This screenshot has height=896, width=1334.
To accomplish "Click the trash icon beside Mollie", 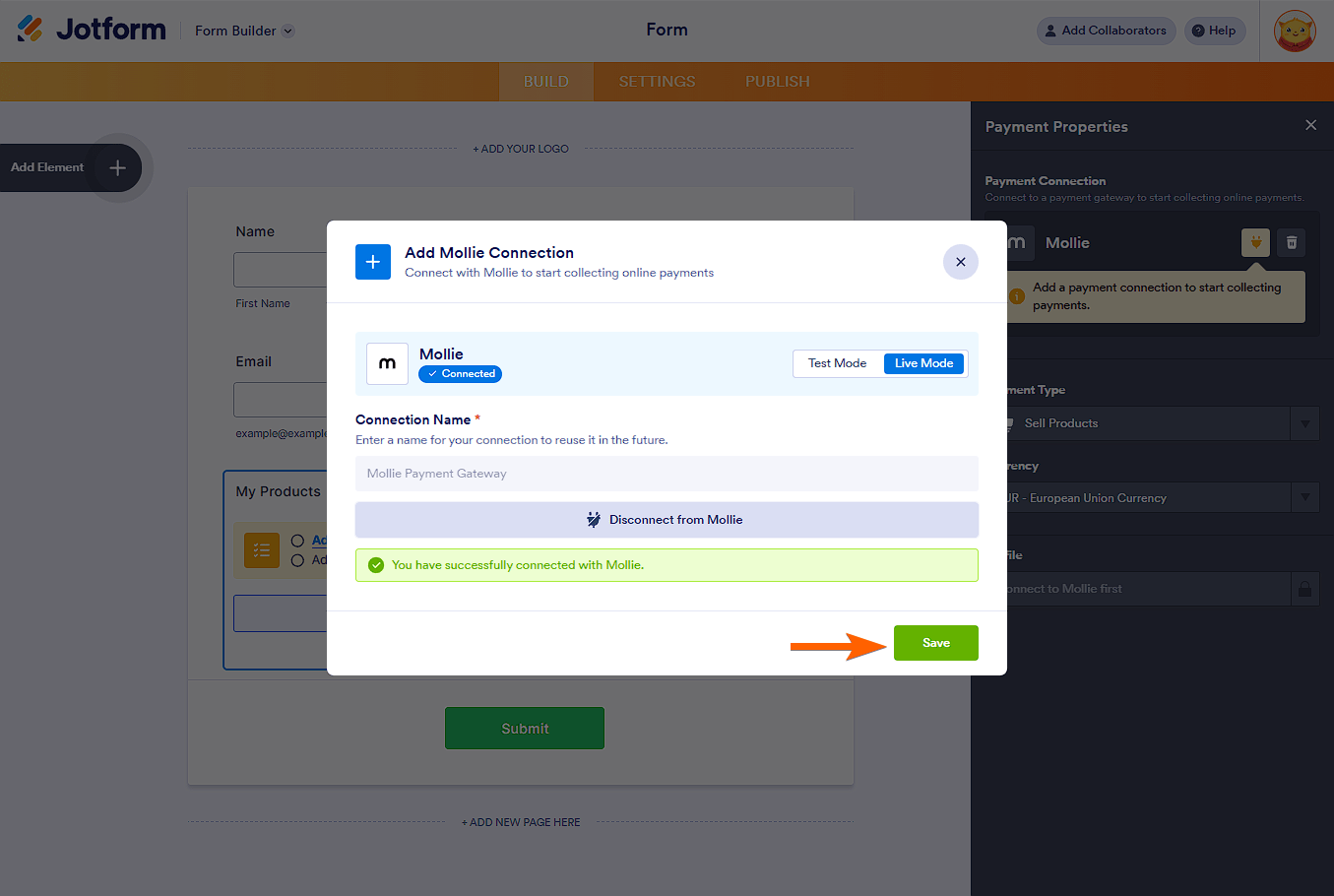I will point(1292,242).
